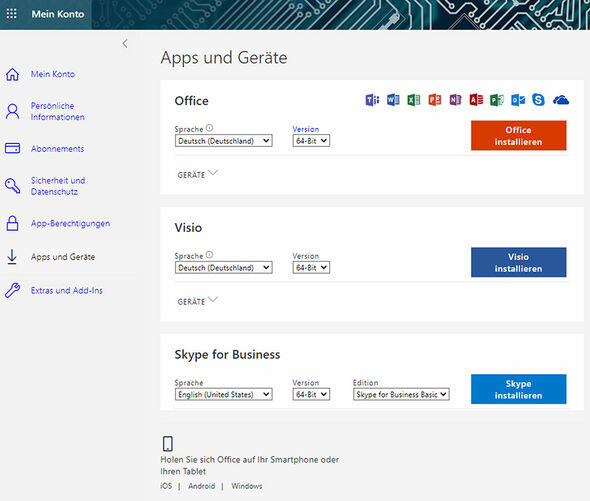Click the Word app icon
This screenshot has height=501, width=590.
393,100
